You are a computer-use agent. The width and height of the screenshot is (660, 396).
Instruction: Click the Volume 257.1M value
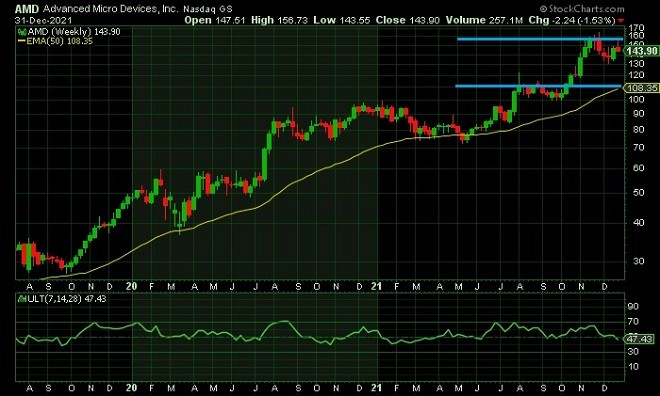(484, 20)
